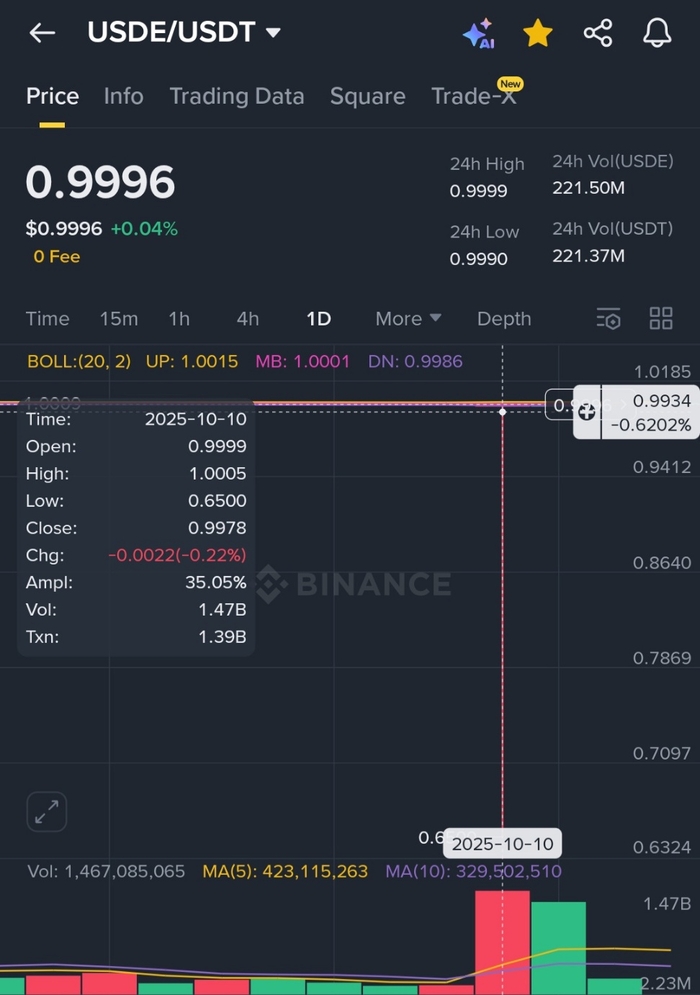
Task: Switch to Depth chart view
Action: point(504,319)
